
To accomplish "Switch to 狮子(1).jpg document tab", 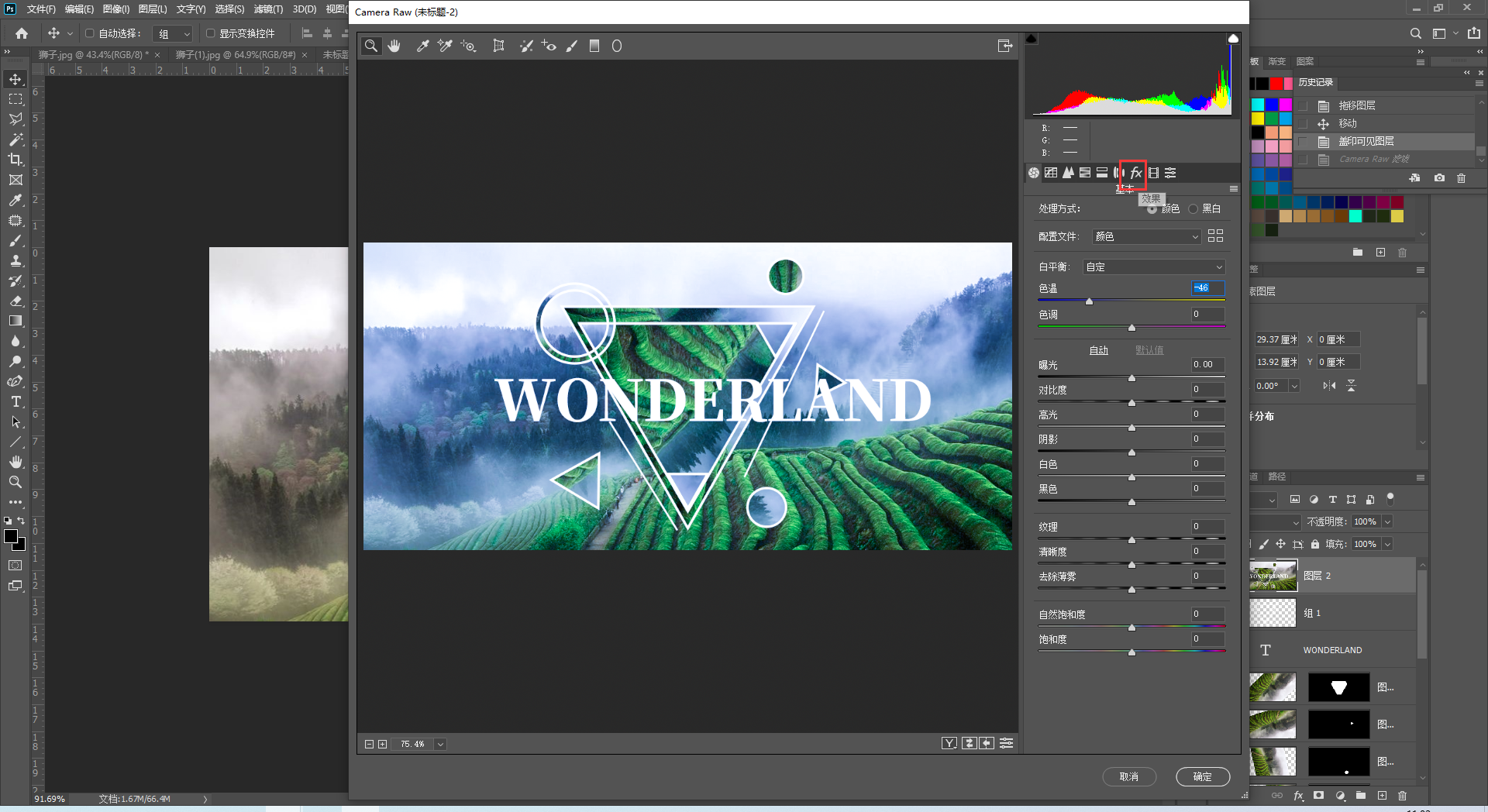I will click(x=236, y=54).
